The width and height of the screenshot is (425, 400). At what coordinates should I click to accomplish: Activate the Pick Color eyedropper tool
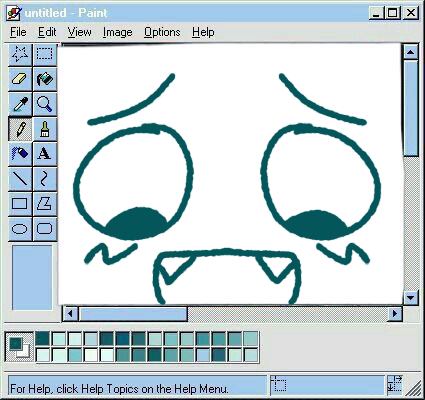coord(20,104)
